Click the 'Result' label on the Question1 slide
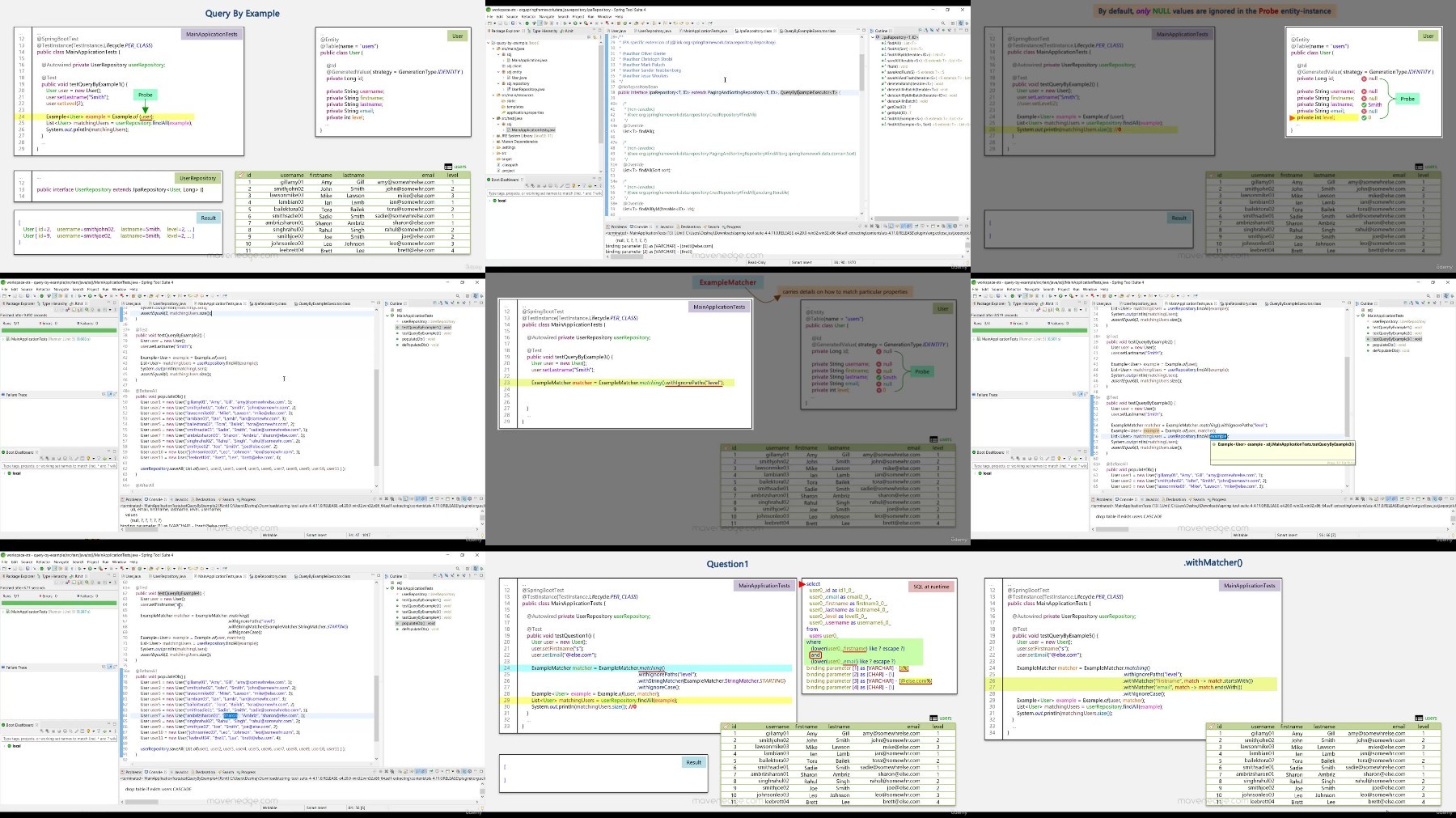Screen dimensions: 1456x818 pos(693,761)
